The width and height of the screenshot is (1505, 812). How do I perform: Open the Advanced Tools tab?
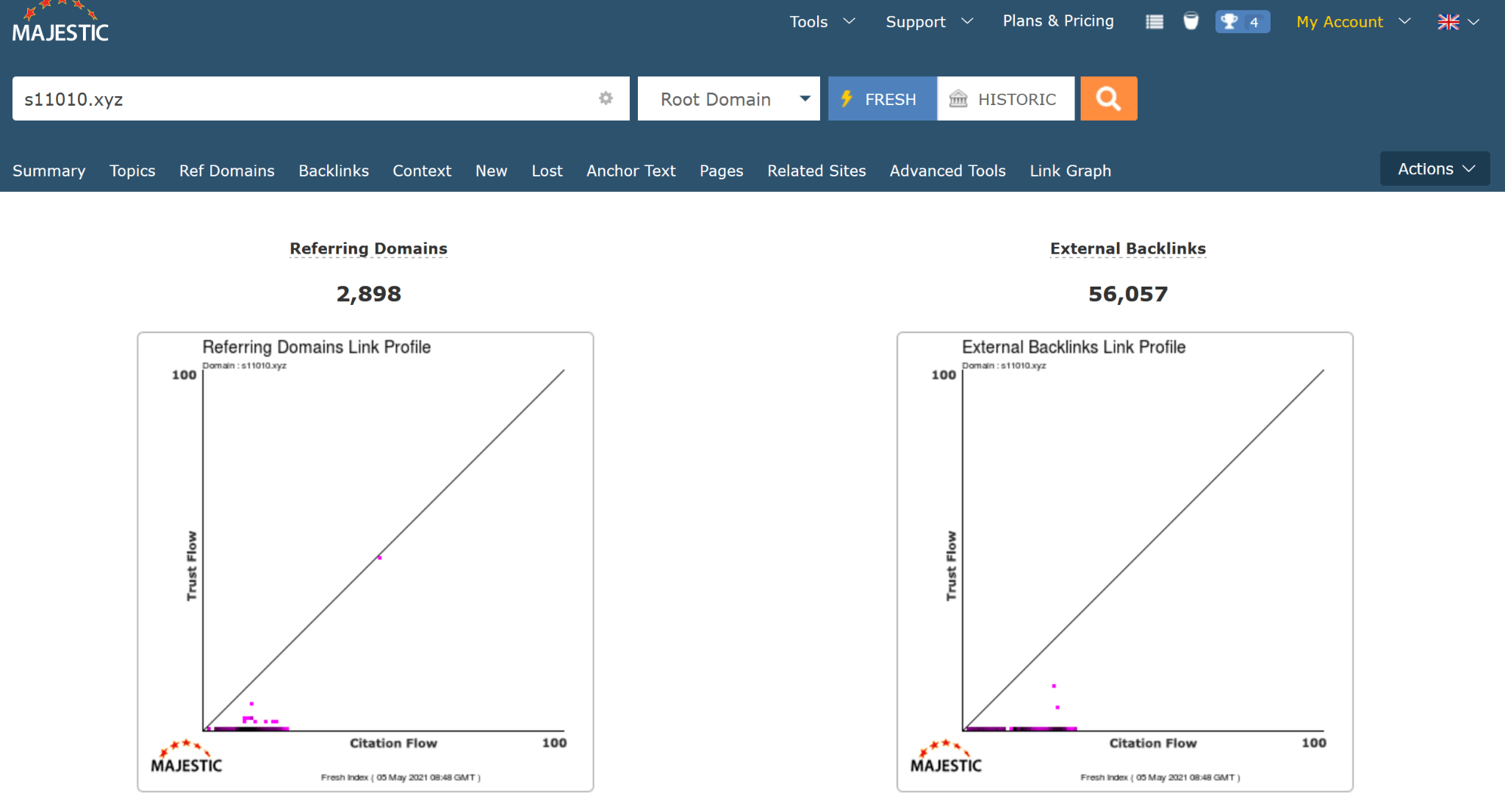(x=947, y=170)
